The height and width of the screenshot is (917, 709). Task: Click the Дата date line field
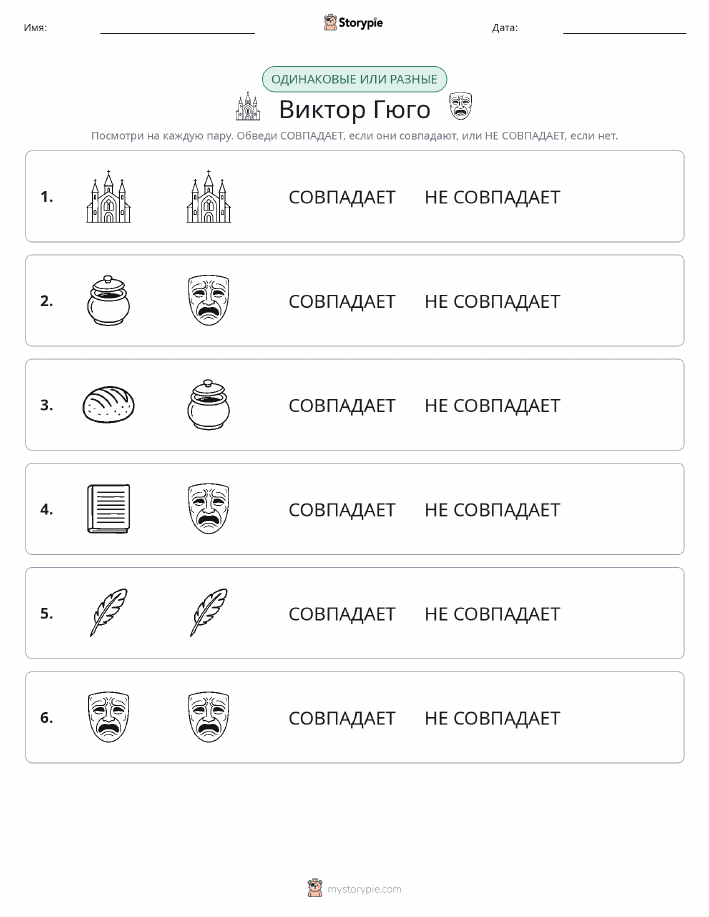(x=625, y=27)
